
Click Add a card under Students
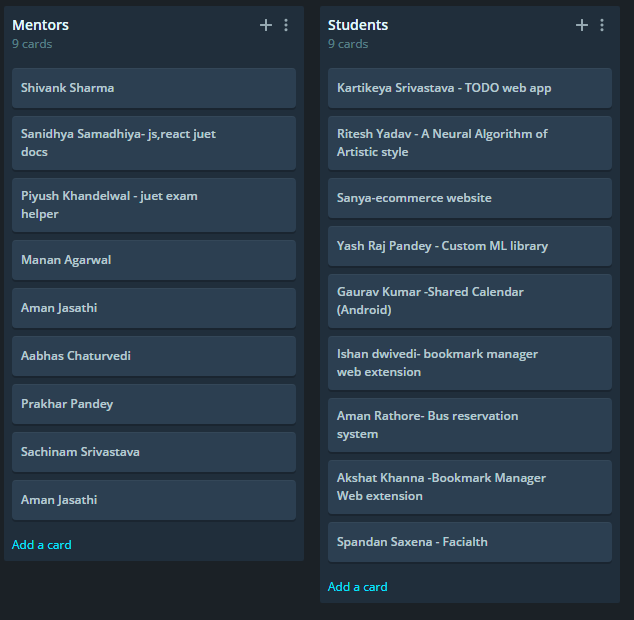tap(358, 587)
